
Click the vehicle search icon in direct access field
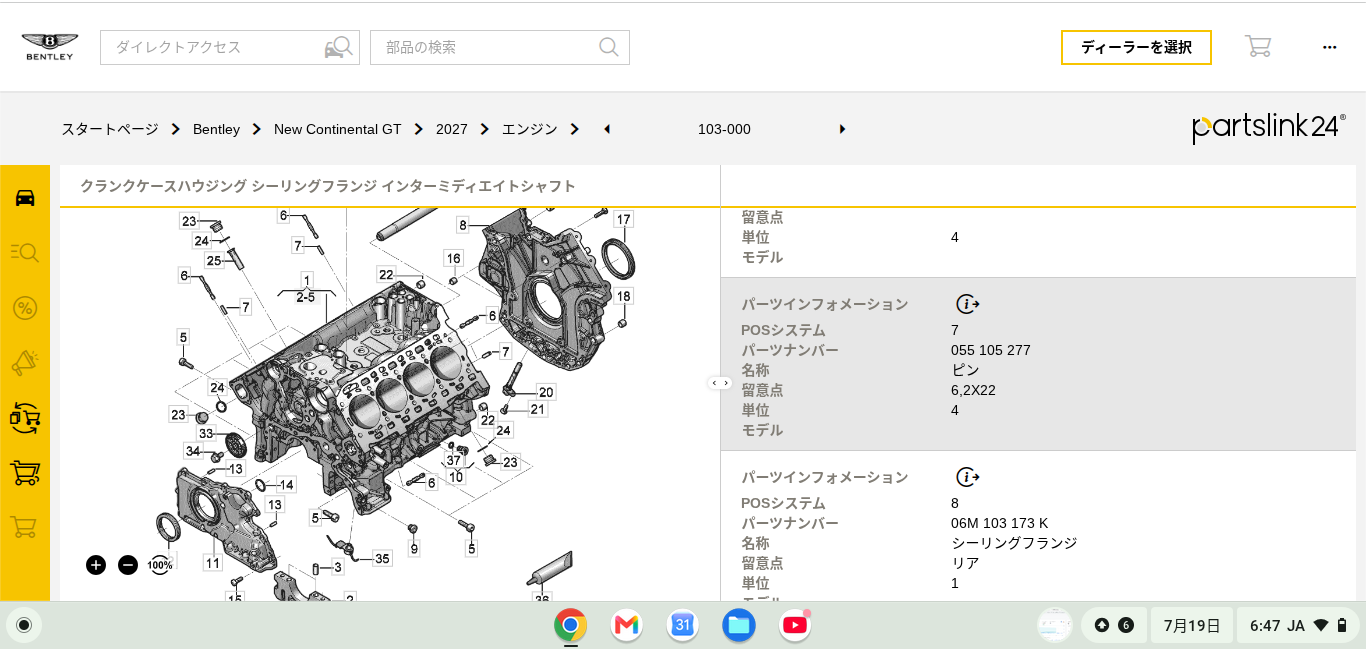point(338,47)
